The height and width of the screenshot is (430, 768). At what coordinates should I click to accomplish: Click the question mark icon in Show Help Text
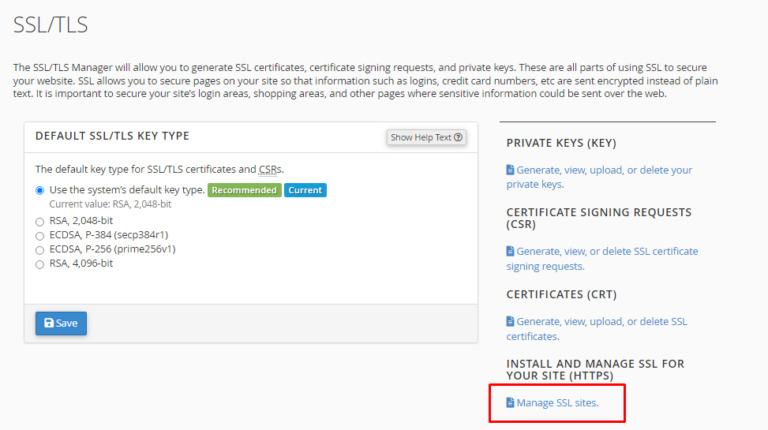coord(458,137)
